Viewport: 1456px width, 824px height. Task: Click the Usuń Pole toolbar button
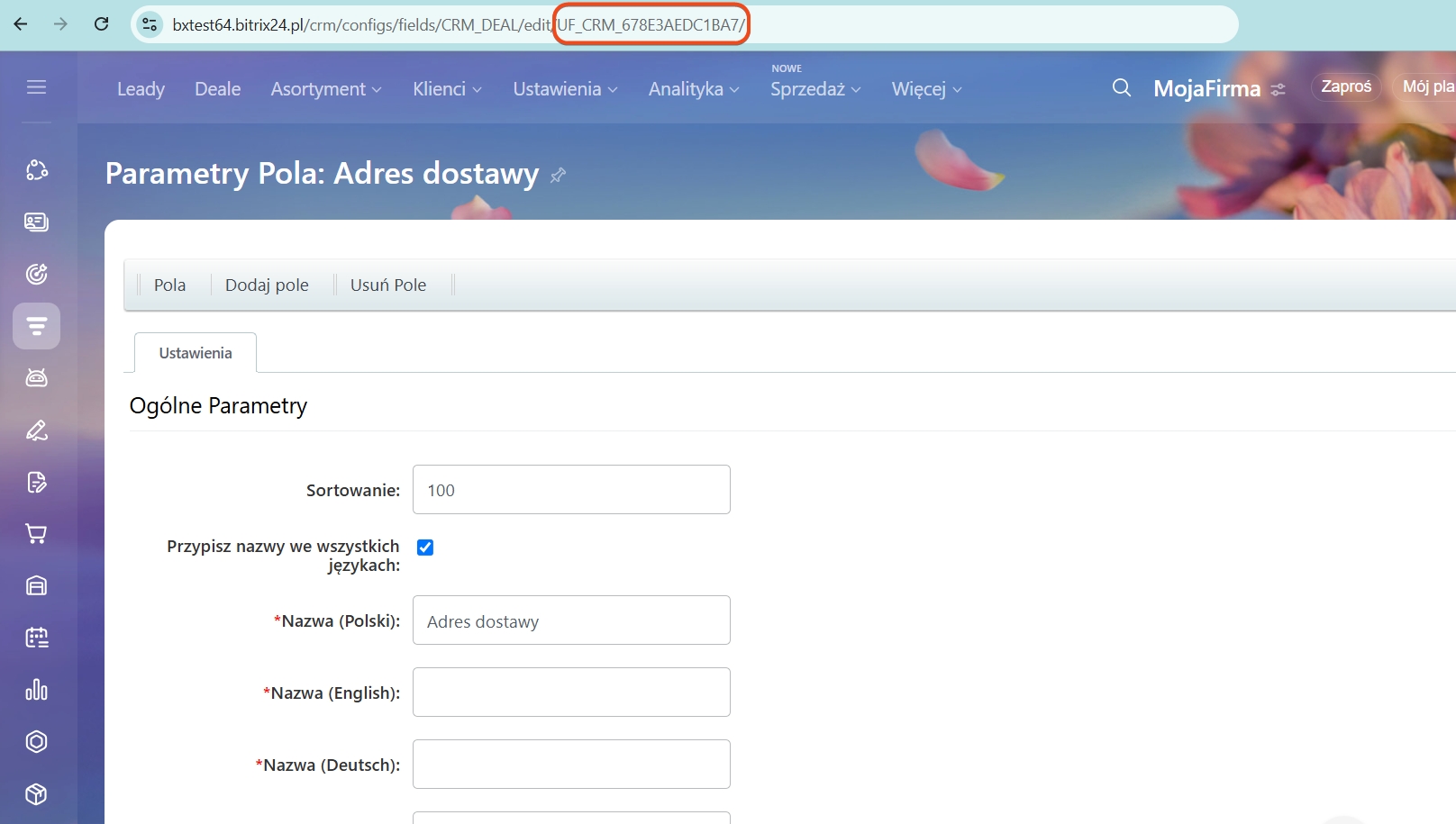pyautogui.click(x=388, y=285)
